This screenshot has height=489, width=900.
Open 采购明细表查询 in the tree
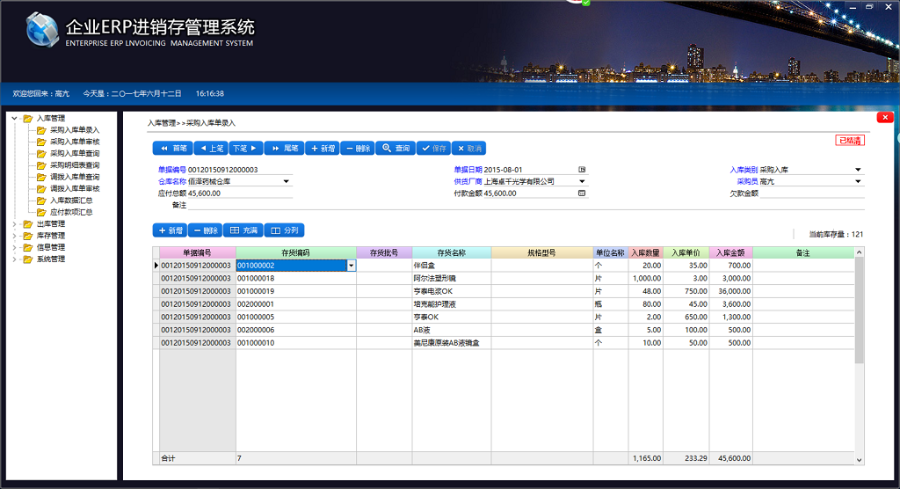click(75, 165)
